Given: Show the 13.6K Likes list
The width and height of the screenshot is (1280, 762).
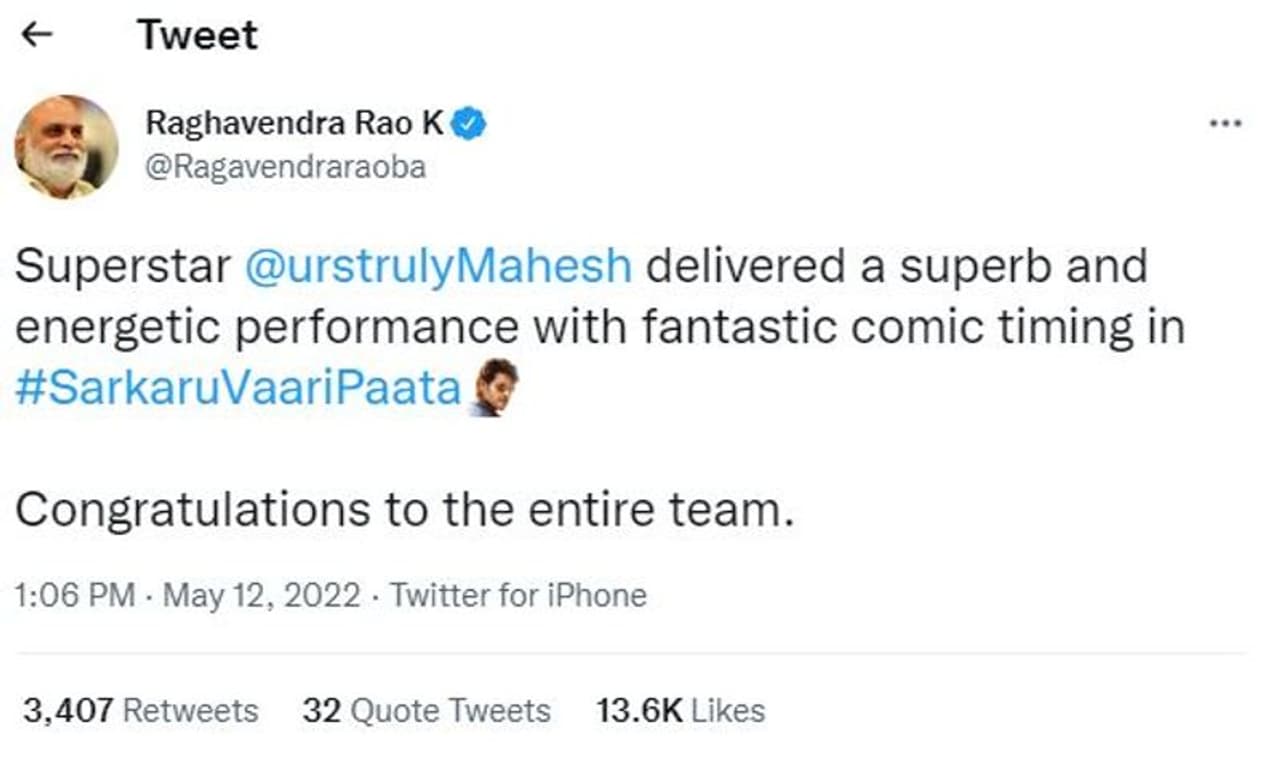Looking at the screenshot, I should [x=680, y=711].
